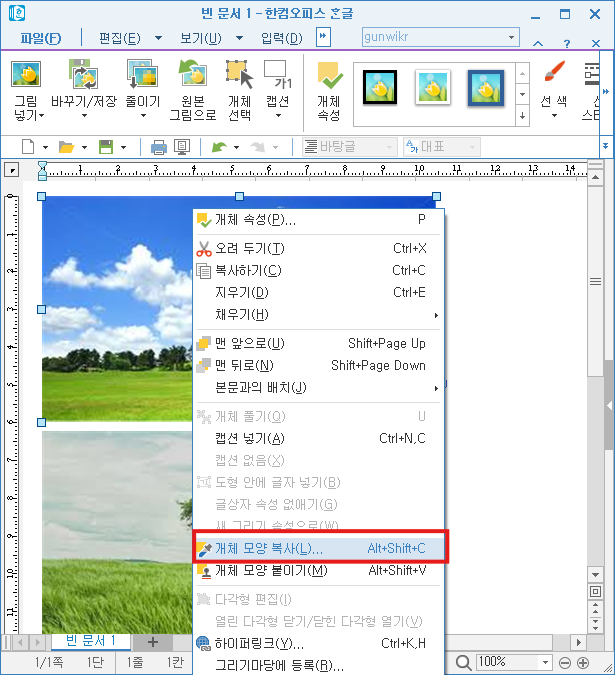
Task: Click the print icon in the toolbar
Action: coord(158,147)
